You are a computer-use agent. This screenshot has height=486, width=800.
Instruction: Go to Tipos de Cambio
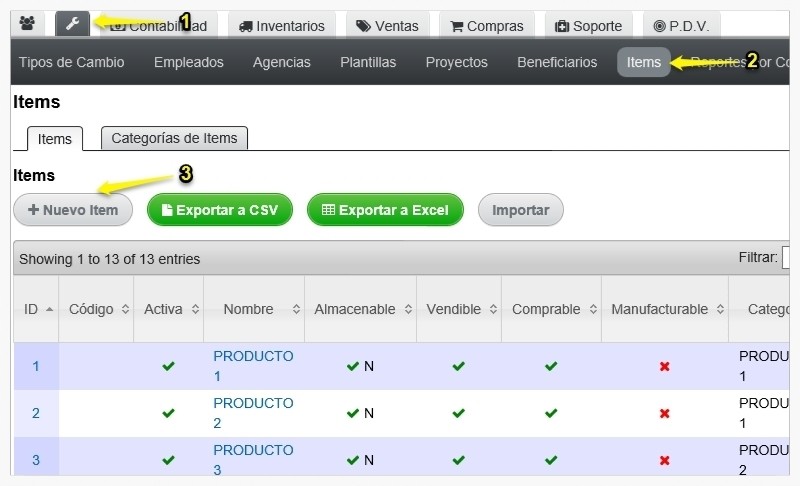coord(71,62)
